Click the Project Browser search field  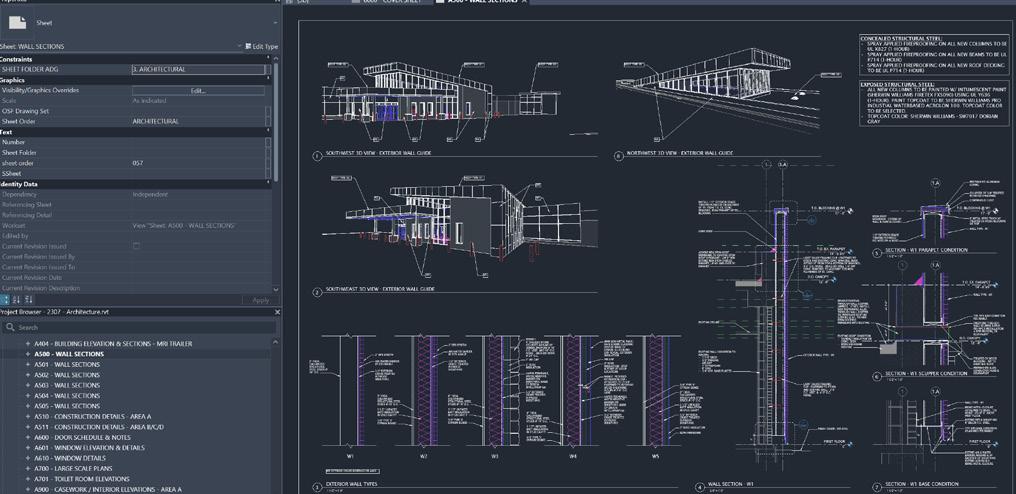pos(139,327)
